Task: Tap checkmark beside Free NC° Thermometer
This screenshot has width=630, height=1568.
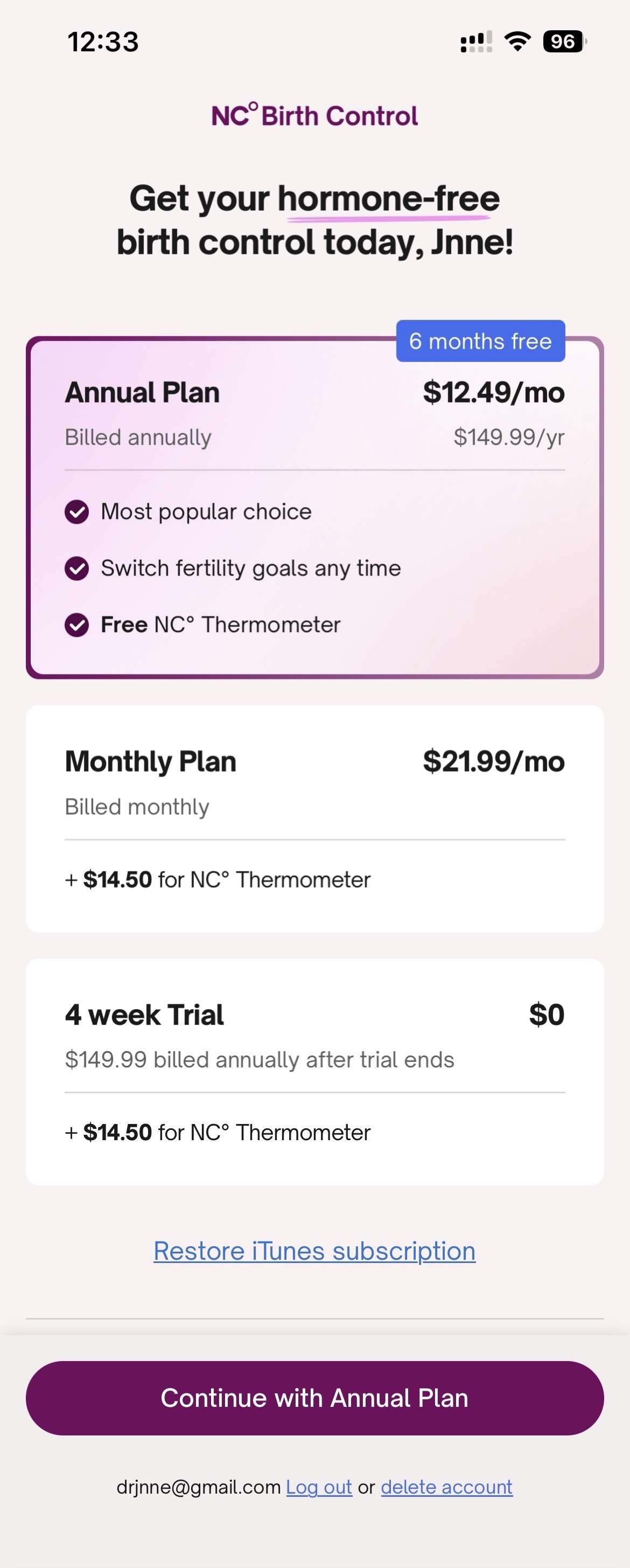Action: pos(76,625)
